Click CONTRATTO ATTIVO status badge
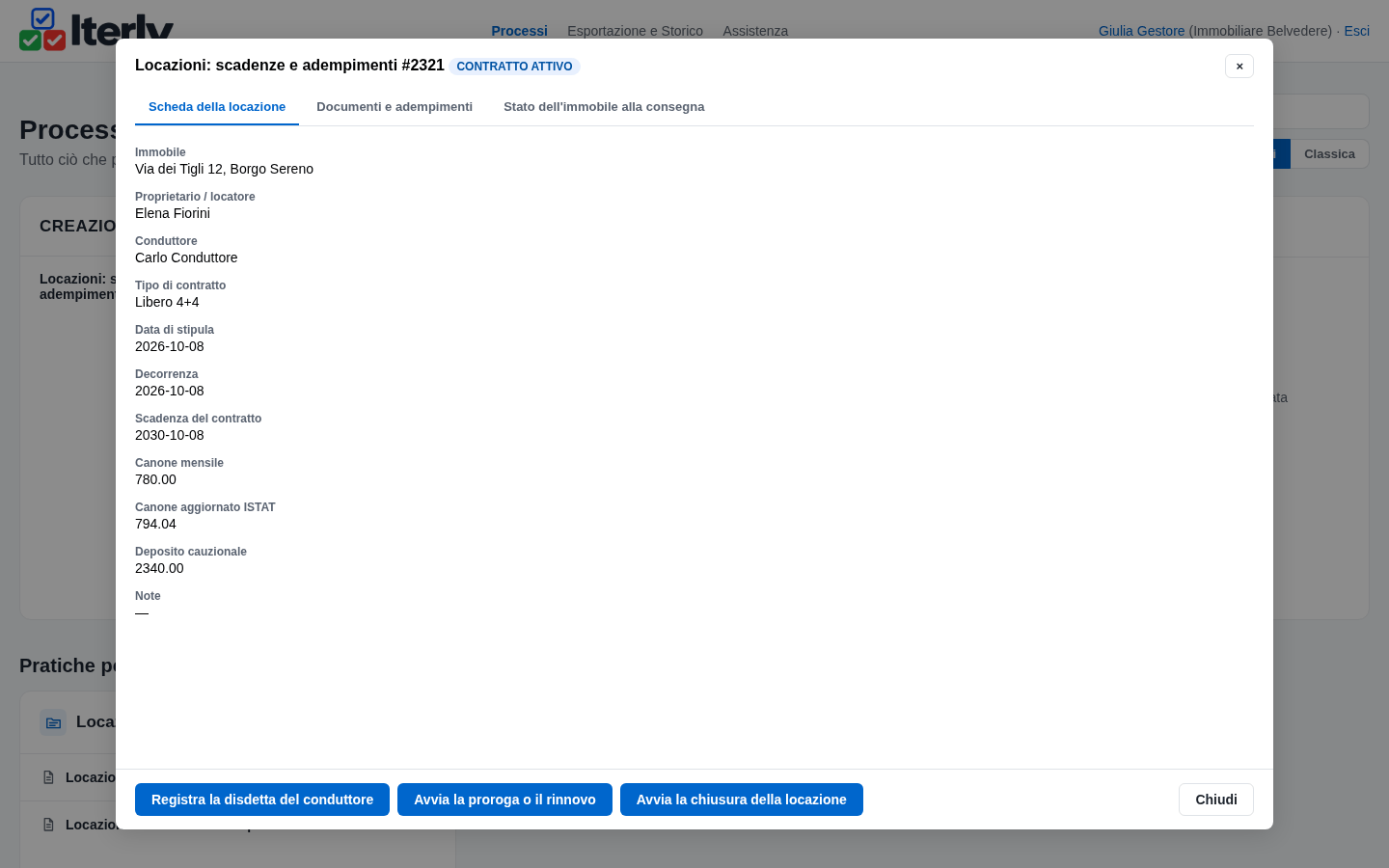 tap(514, 67)
